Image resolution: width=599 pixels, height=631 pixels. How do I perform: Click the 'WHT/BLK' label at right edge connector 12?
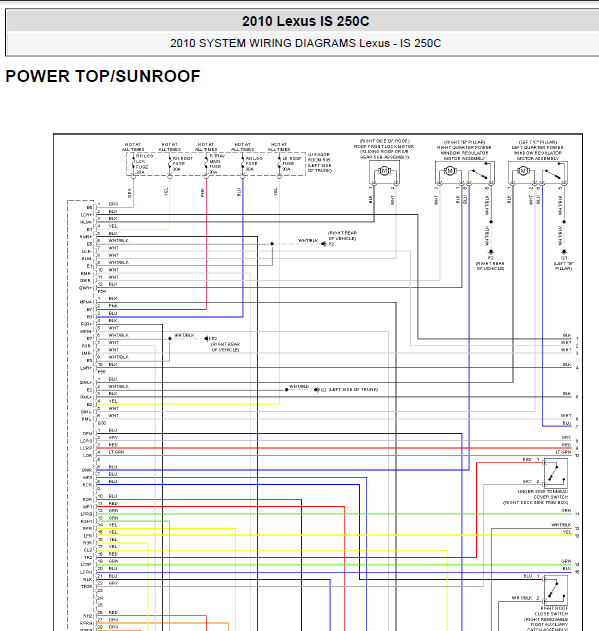[561, 525]
